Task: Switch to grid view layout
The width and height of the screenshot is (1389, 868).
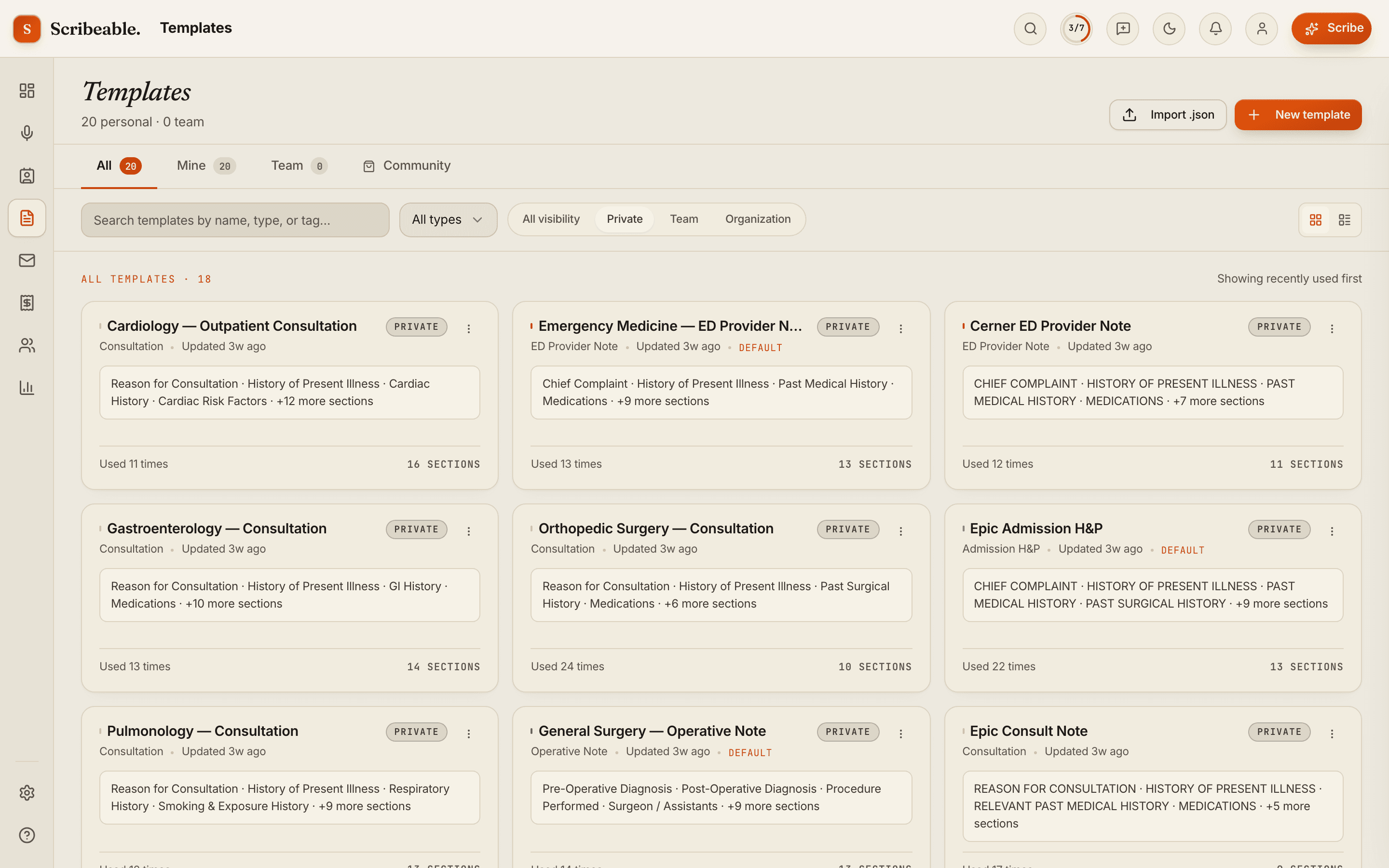Action: (1316, 220)
